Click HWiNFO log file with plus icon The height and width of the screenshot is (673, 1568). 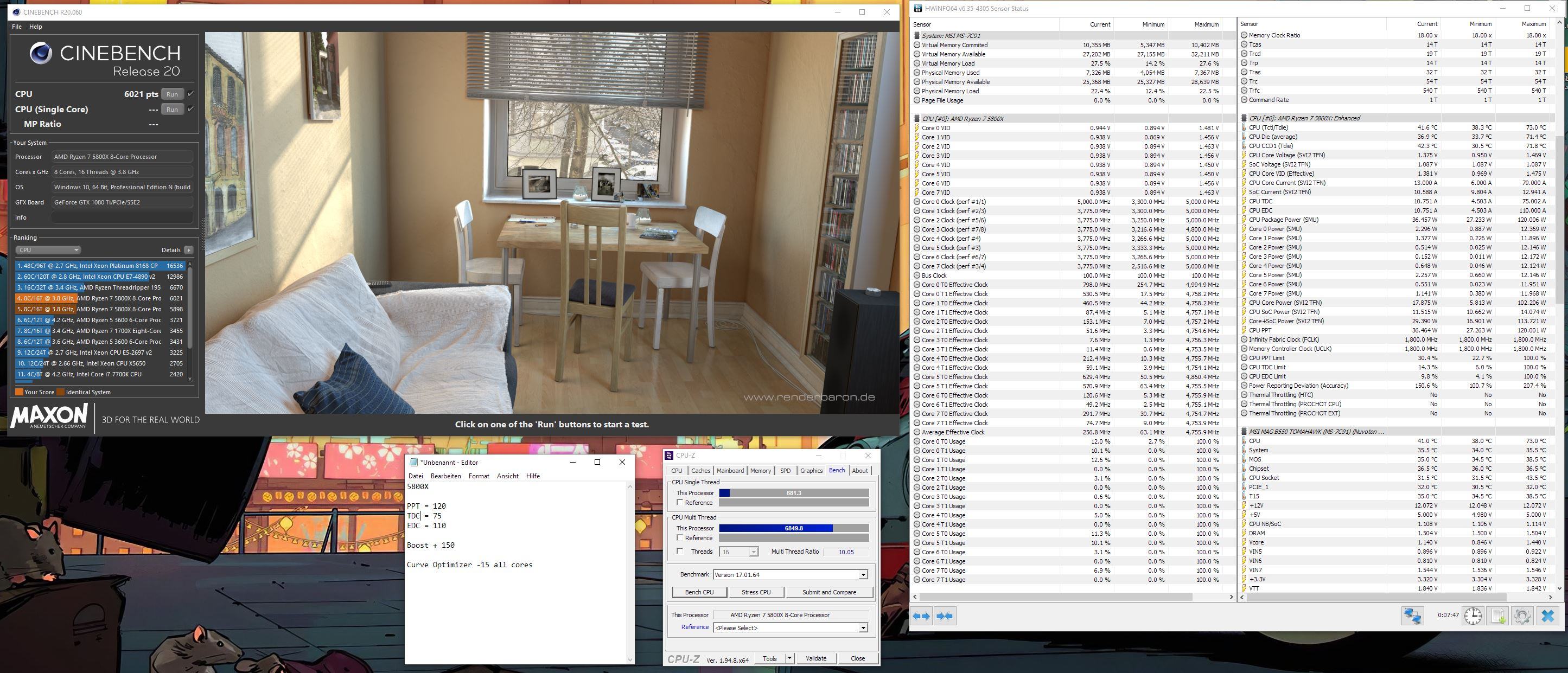[1498, 615]
